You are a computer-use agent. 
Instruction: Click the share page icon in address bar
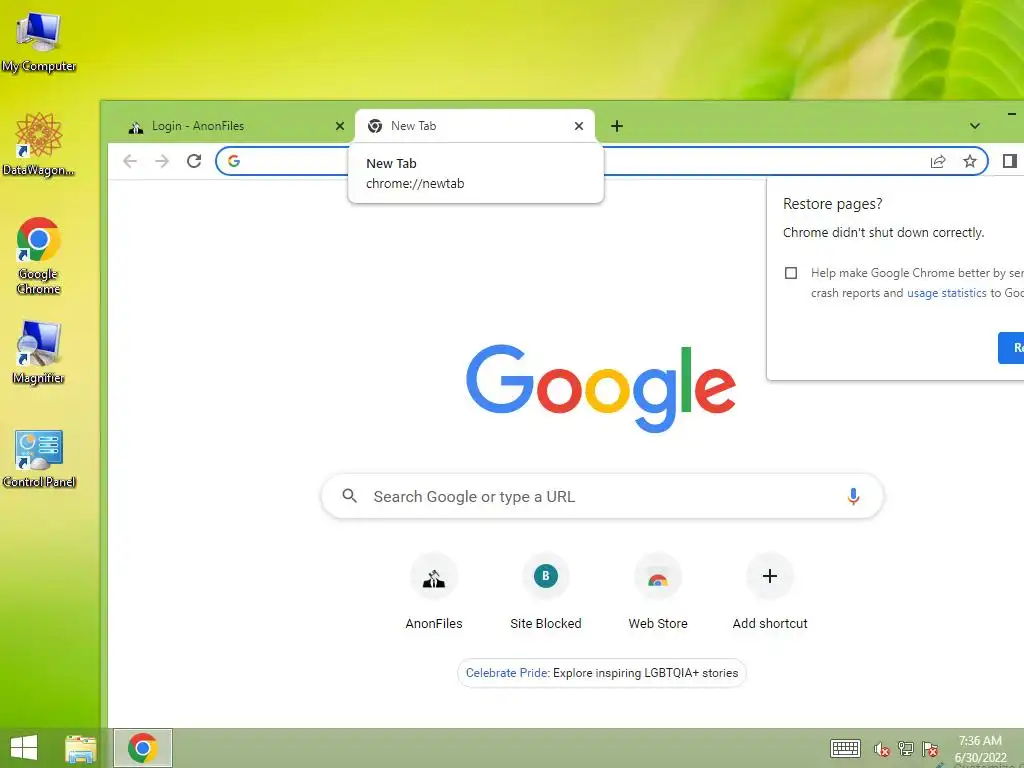click(938, 161)
